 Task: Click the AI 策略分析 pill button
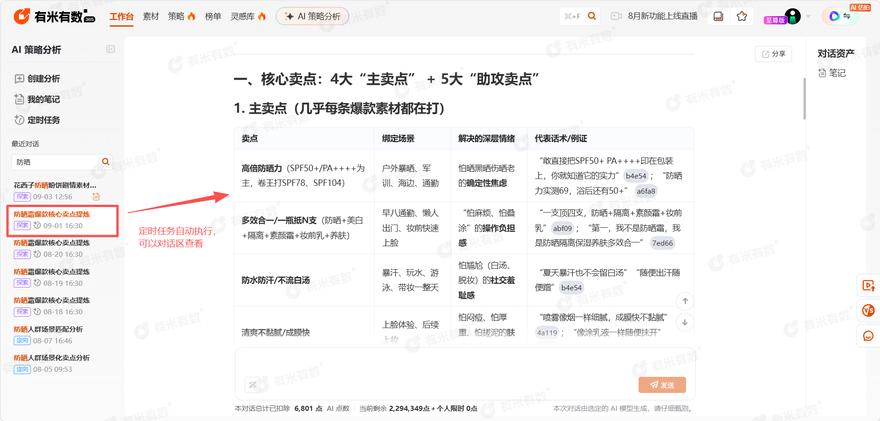(312, 16)
